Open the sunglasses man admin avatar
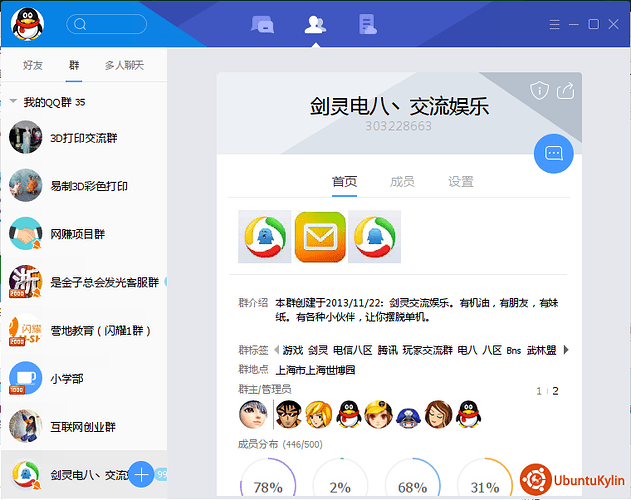This screenshot has height=500, width=631. tap(289, 414)
